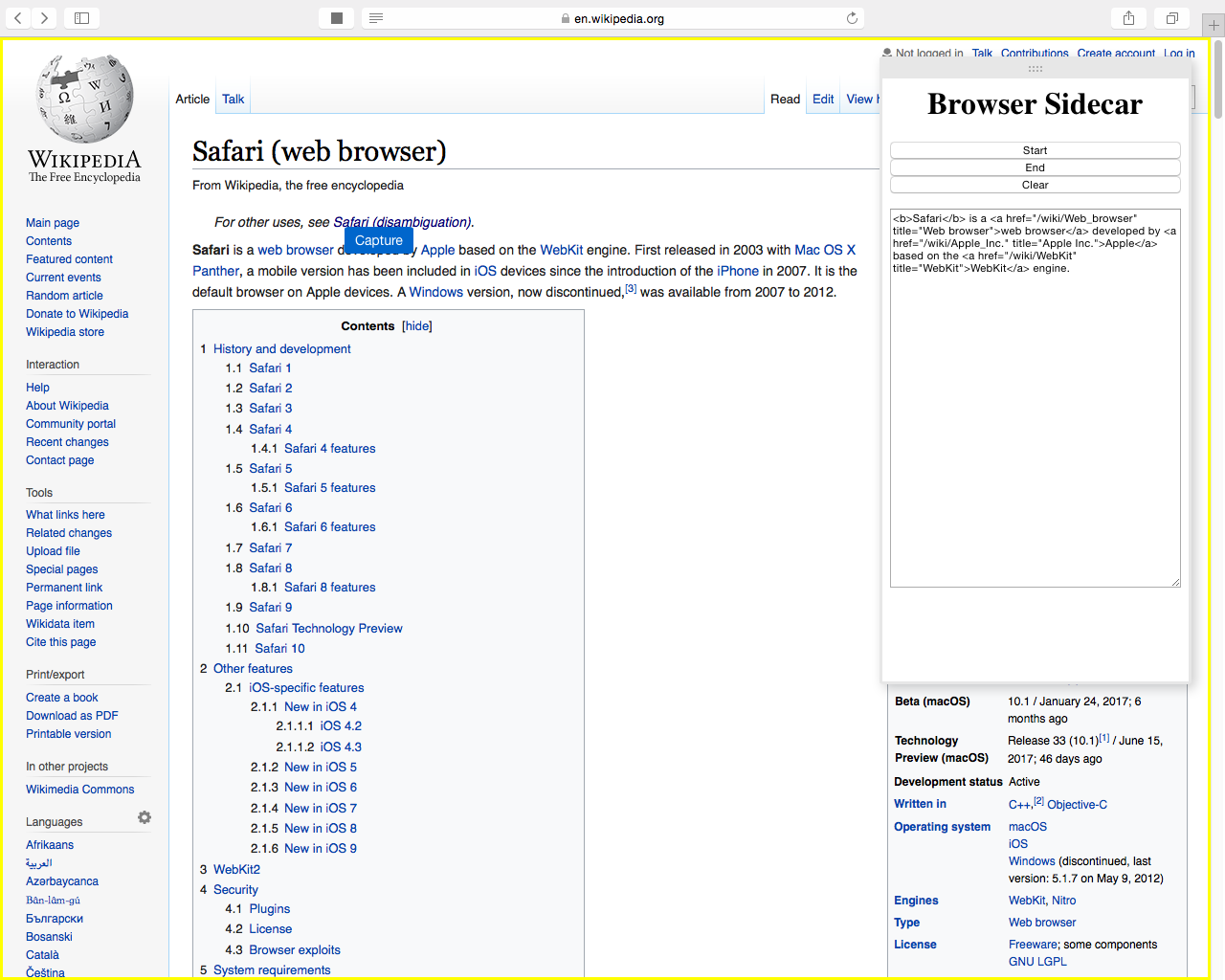Open Objective-C link in infobox

(1077, 805)
